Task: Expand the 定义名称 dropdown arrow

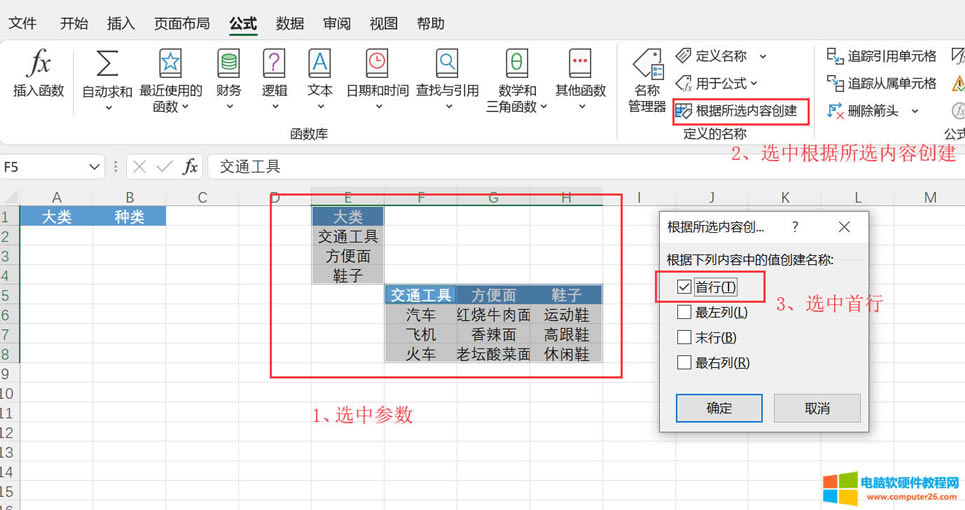Action: (763, 57)
